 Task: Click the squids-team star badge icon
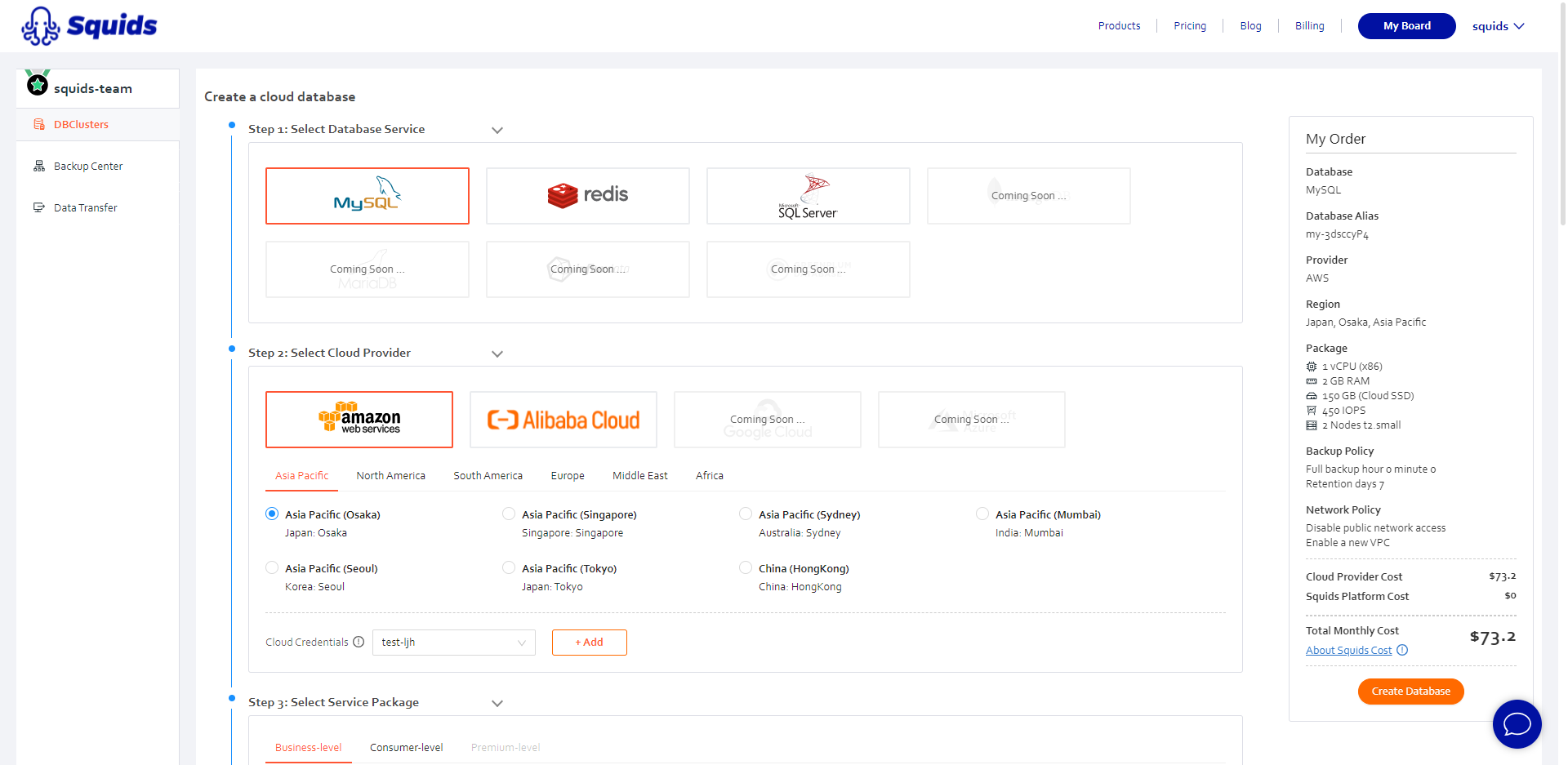pos(38,84)
